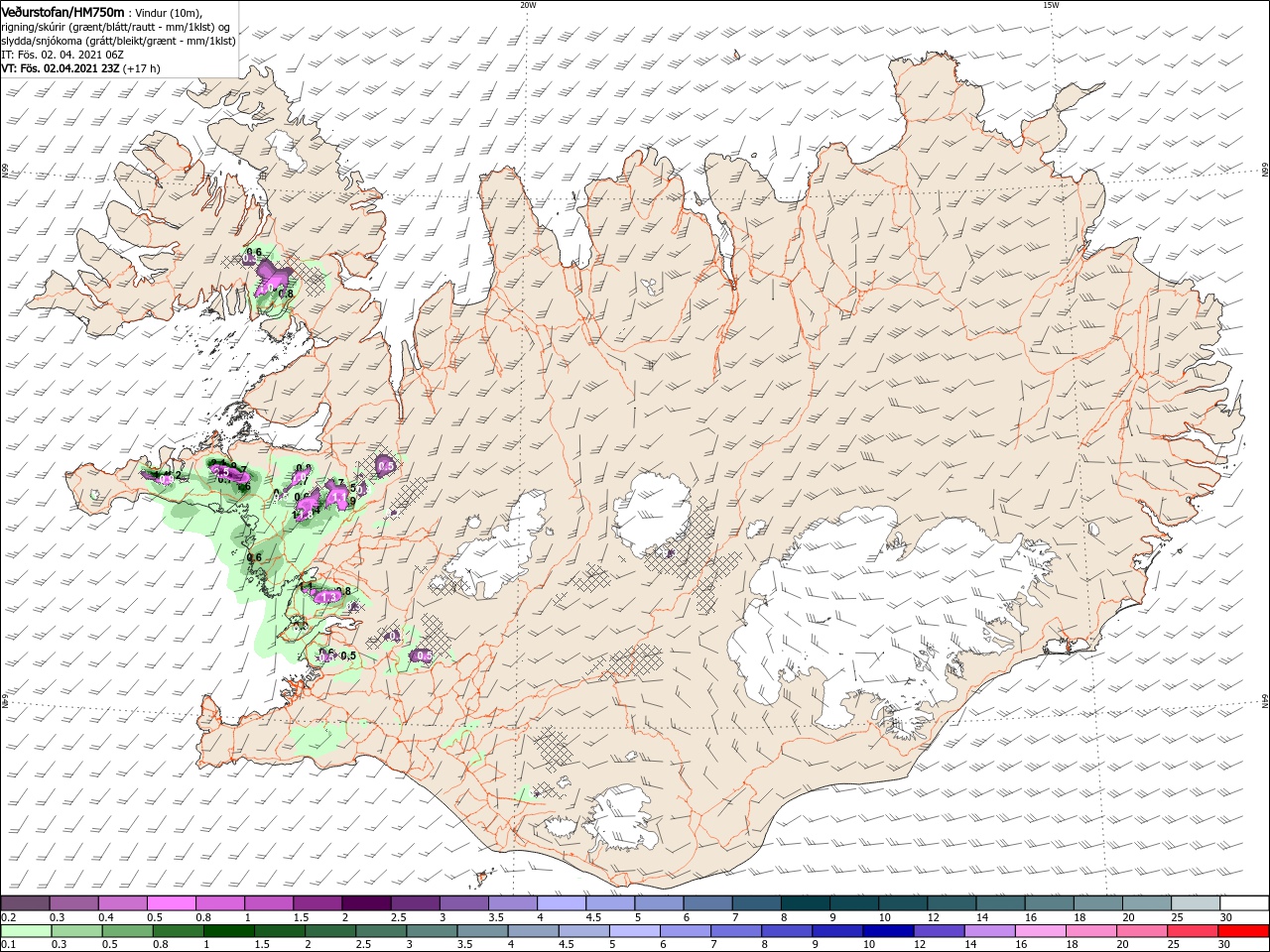
Task: Pick the bright red 30 rain legend swatch
Action: point(1244,931)
